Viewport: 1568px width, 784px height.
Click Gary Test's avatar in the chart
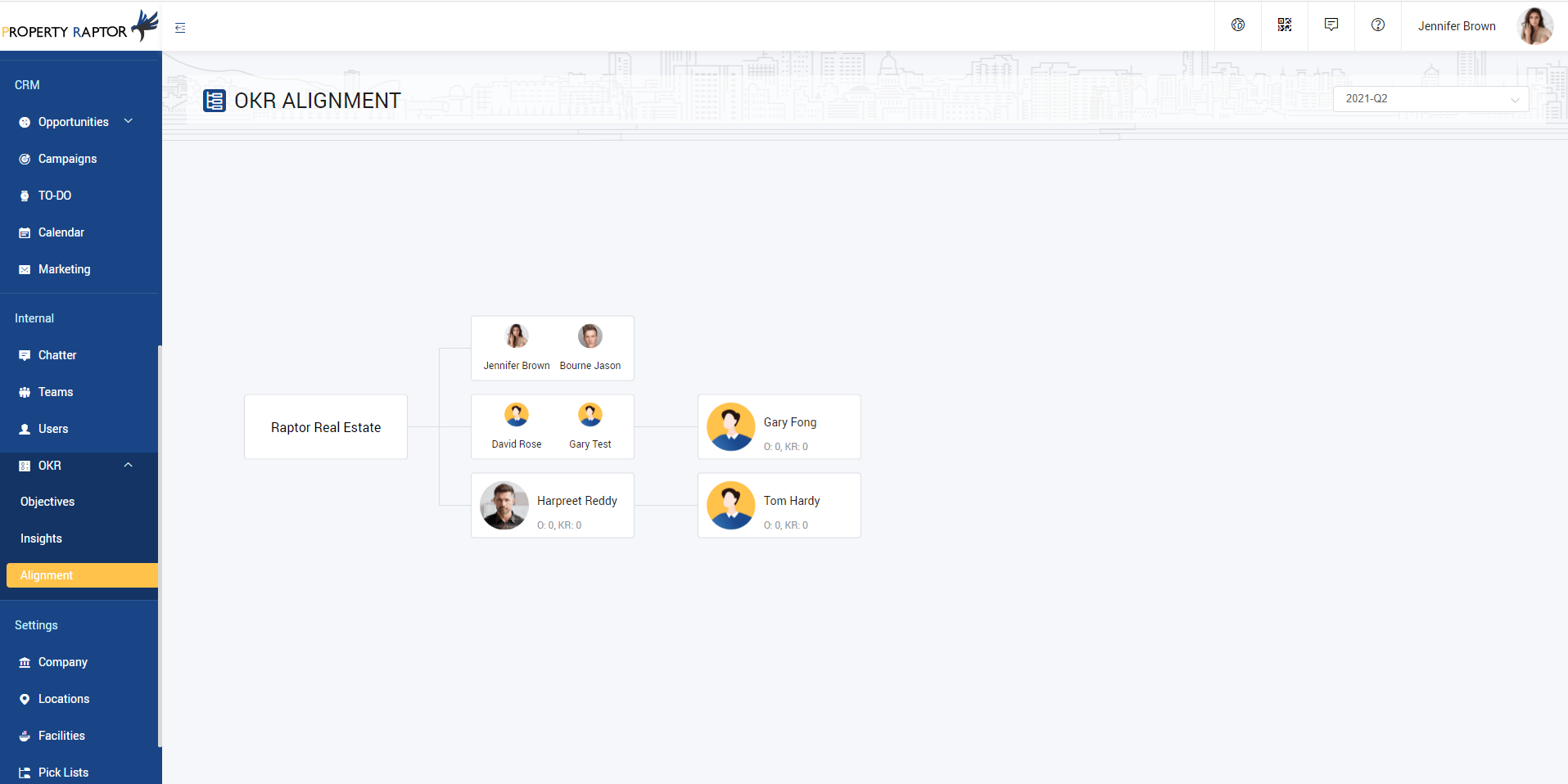590,414
